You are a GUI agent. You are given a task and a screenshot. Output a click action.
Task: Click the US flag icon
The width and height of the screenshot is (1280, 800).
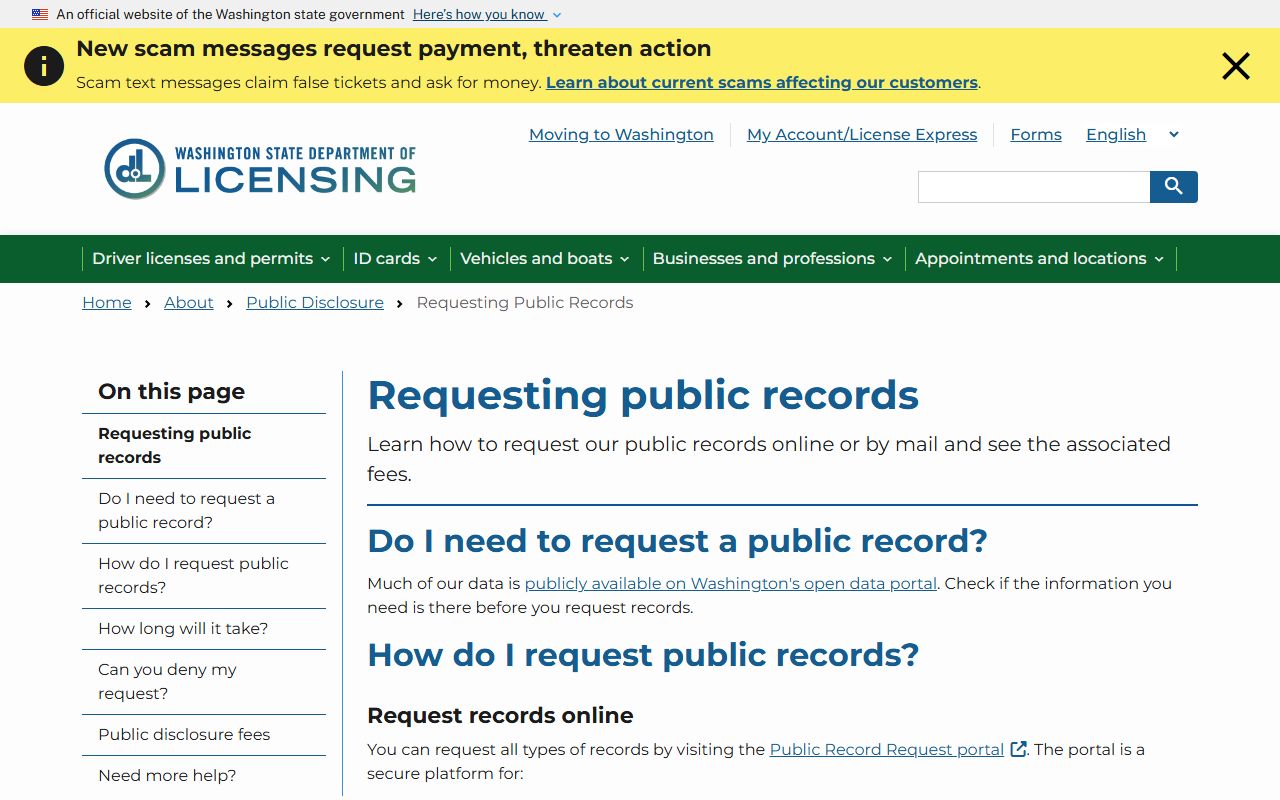(x=40, y=15)
